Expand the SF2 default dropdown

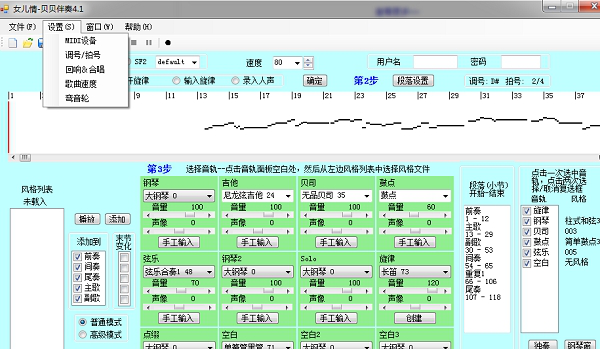point(194,62)
